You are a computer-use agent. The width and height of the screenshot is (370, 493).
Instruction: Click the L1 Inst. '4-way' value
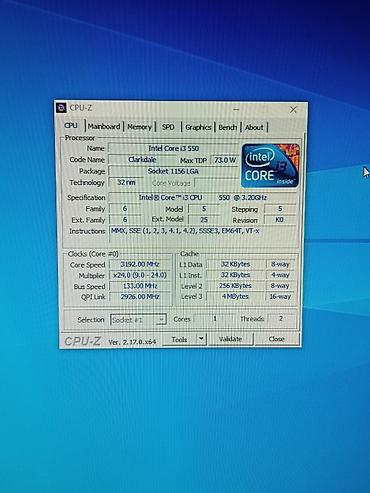pos(280,275)
